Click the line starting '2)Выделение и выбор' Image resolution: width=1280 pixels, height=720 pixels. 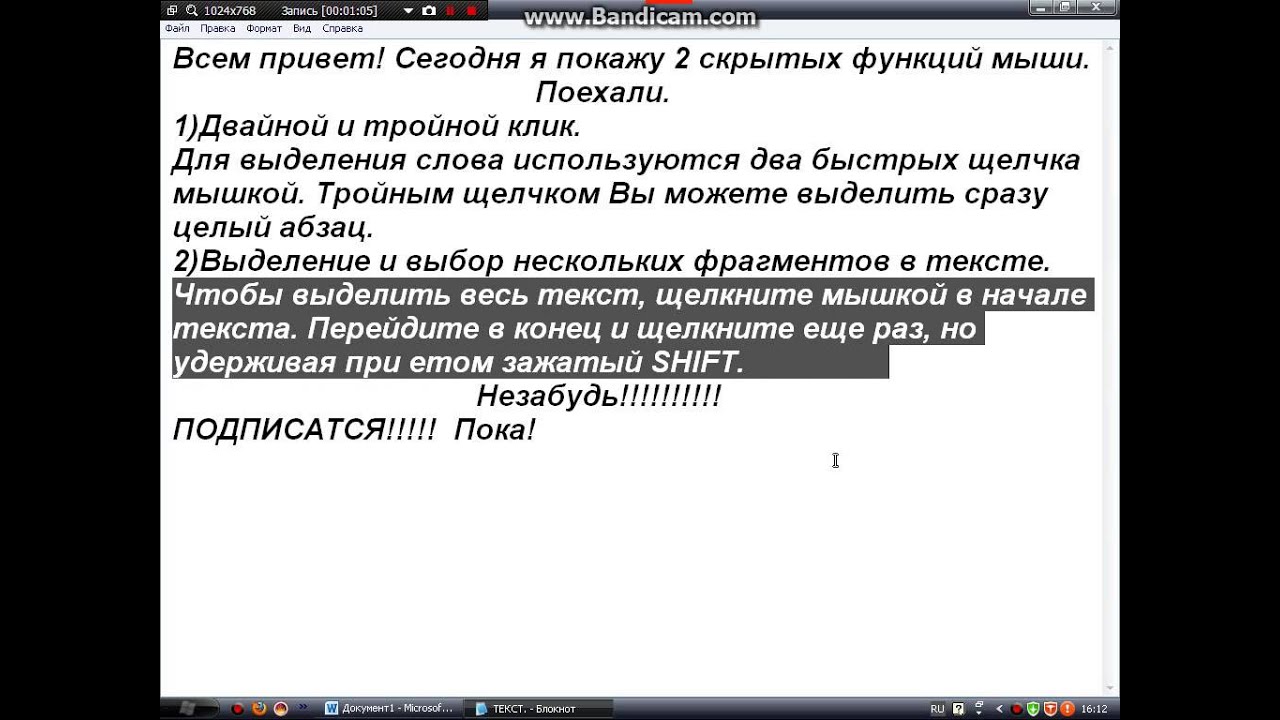[x=612, y=262]
